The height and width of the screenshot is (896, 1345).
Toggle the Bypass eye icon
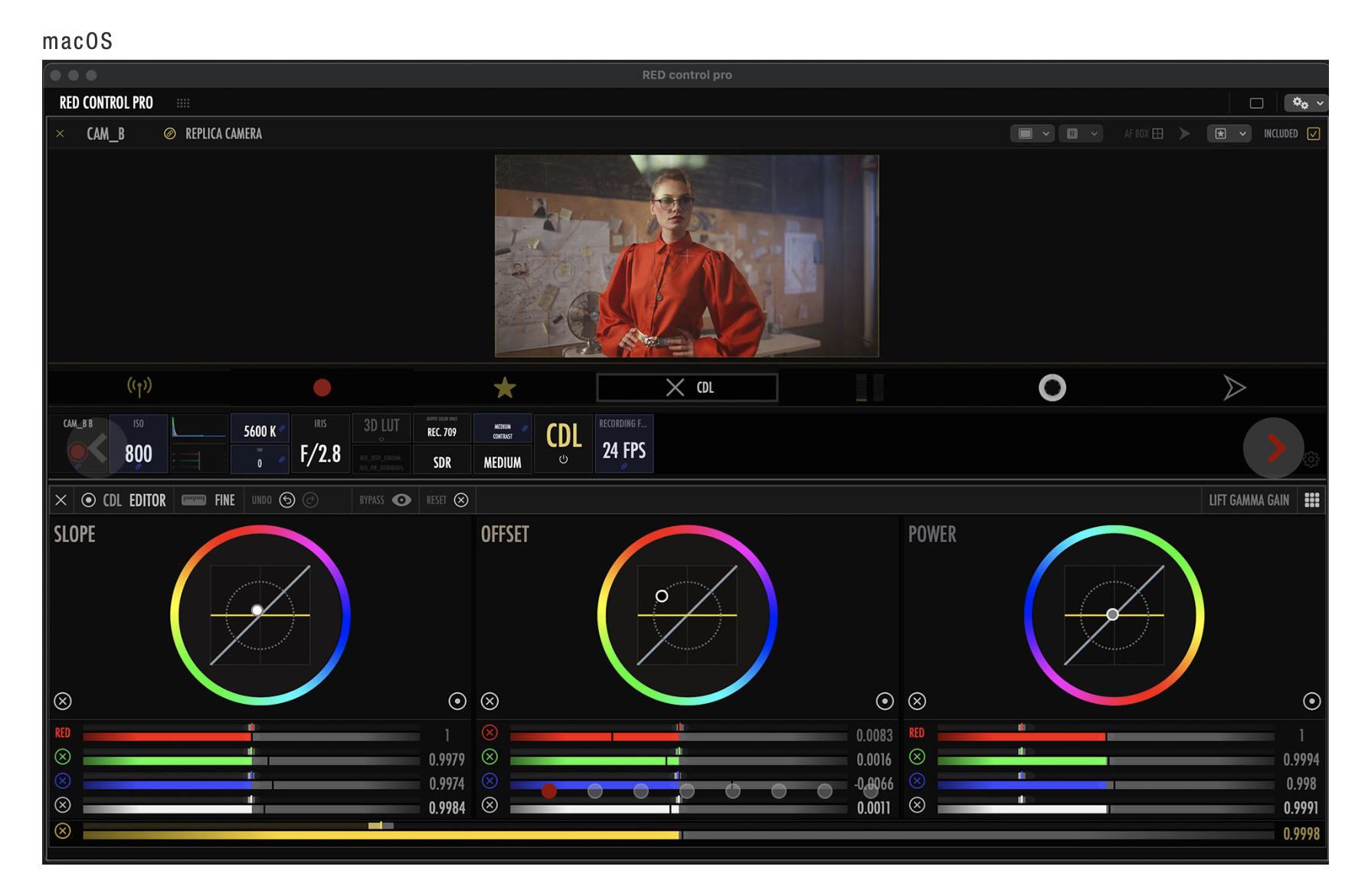point(401,500)
